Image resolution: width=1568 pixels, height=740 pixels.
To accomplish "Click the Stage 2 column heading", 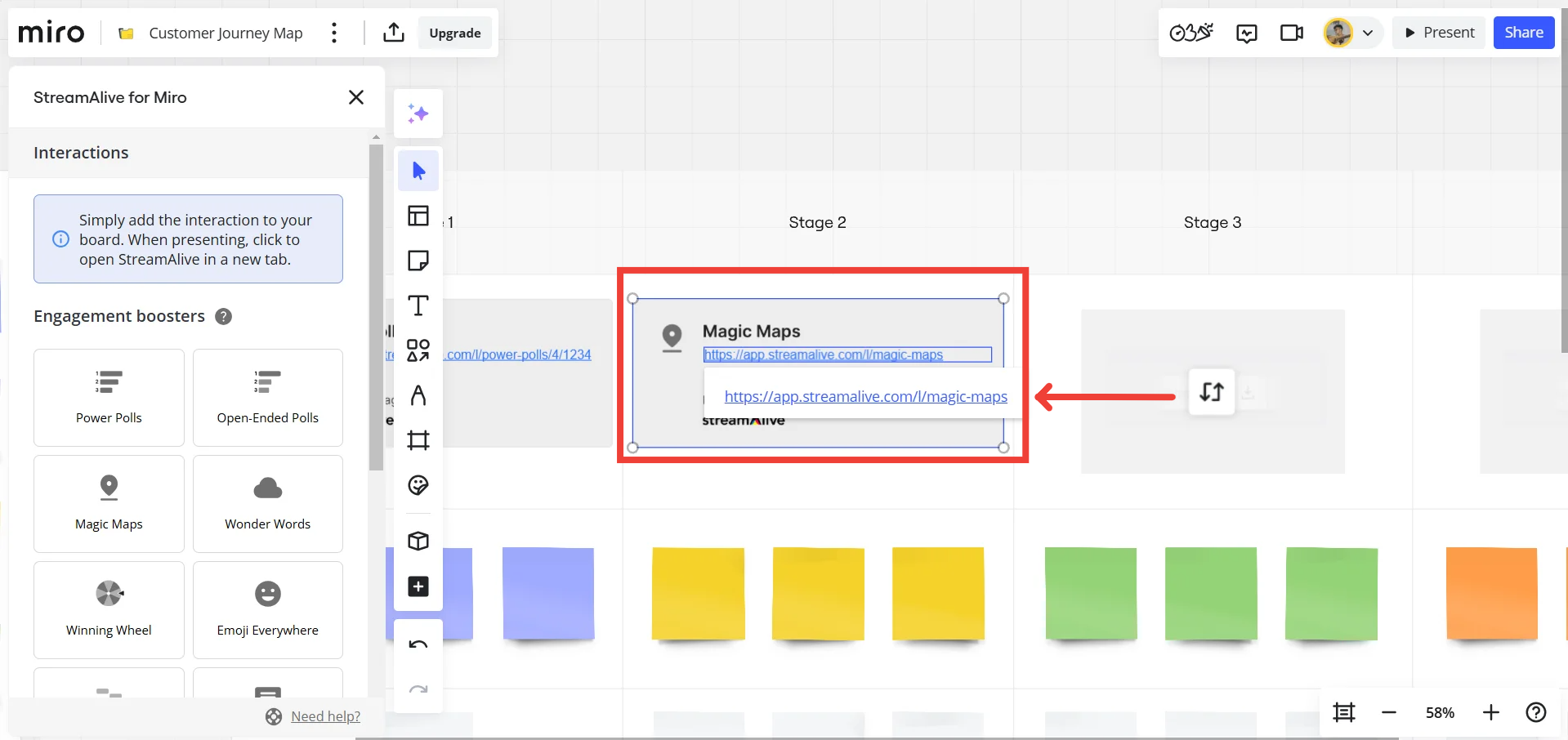I will [x=817, y=223].
